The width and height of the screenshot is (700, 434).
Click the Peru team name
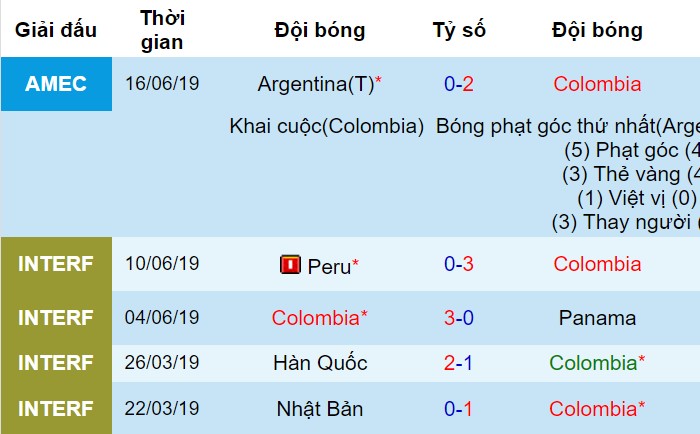[329, 267]
